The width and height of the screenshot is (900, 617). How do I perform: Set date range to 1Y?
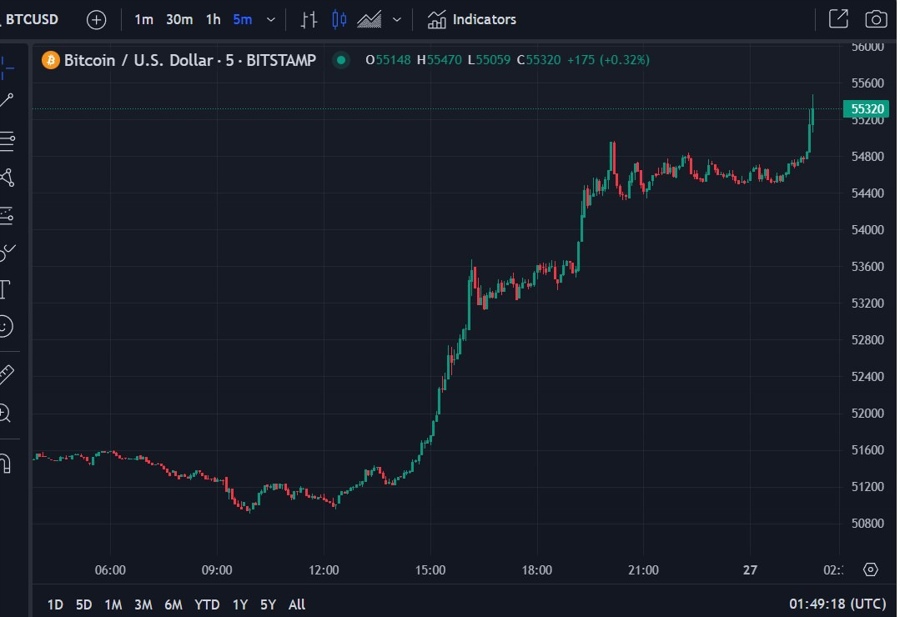click(x=240, y=604)
